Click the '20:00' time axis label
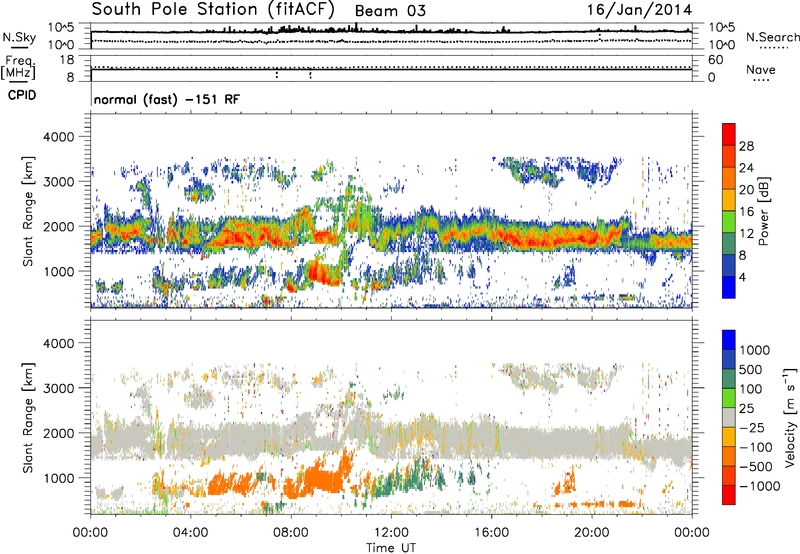The width and height of the screenshot is (800, 554). 592,533
